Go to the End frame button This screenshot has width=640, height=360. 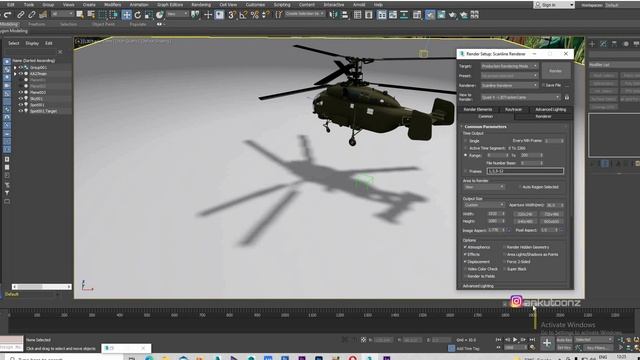tap(532, 340)
